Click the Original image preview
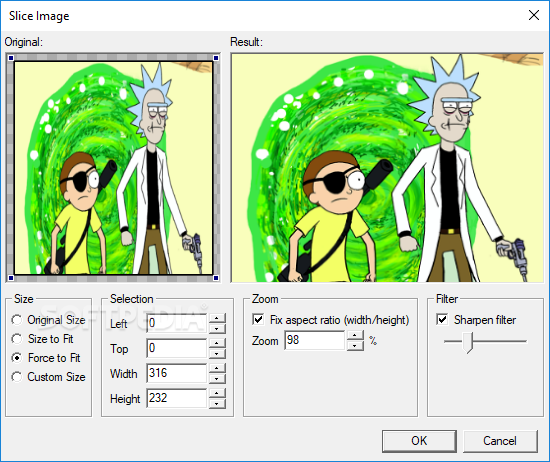Viewport: 550px width, 462px height. tap(113, 168)
